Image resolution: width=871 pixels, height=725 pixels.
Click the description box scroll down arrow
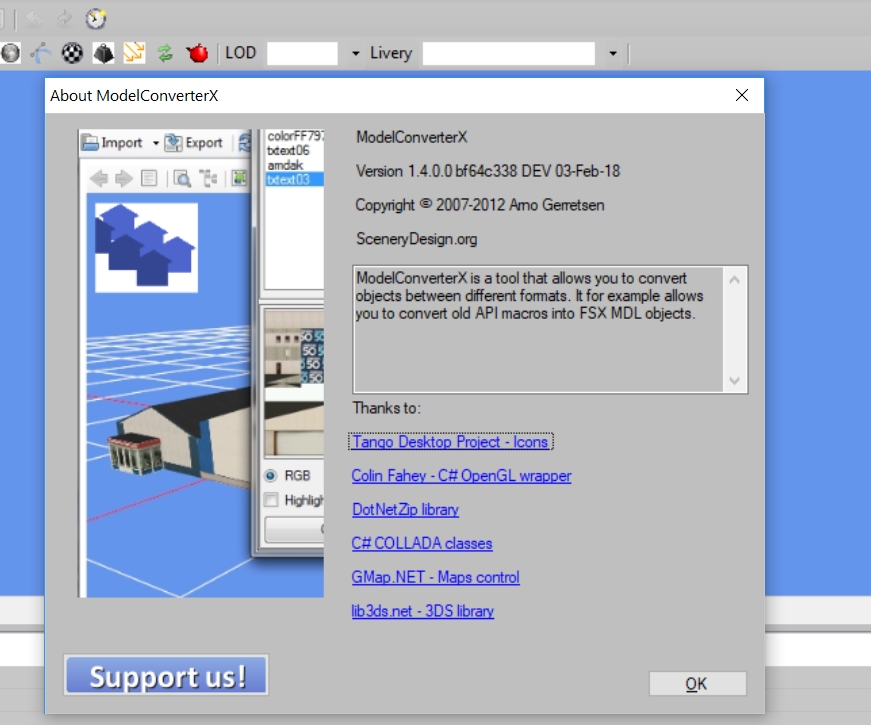[x=734, y=381]
